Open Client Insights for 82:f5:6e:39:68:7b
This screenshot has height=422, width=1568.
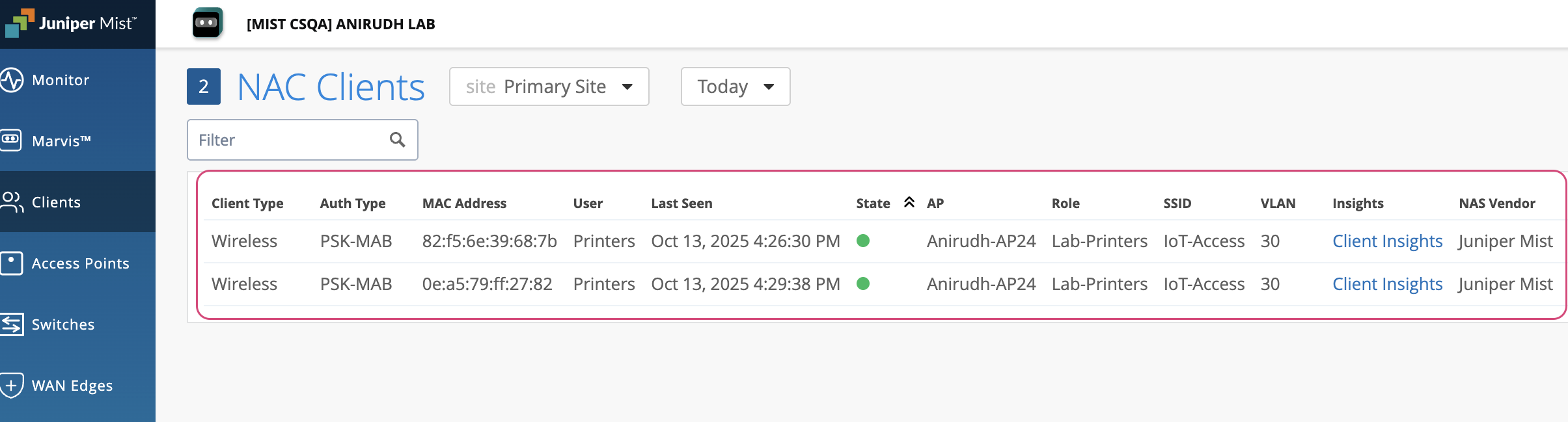pyautogui.click(x=1387, y=241)
